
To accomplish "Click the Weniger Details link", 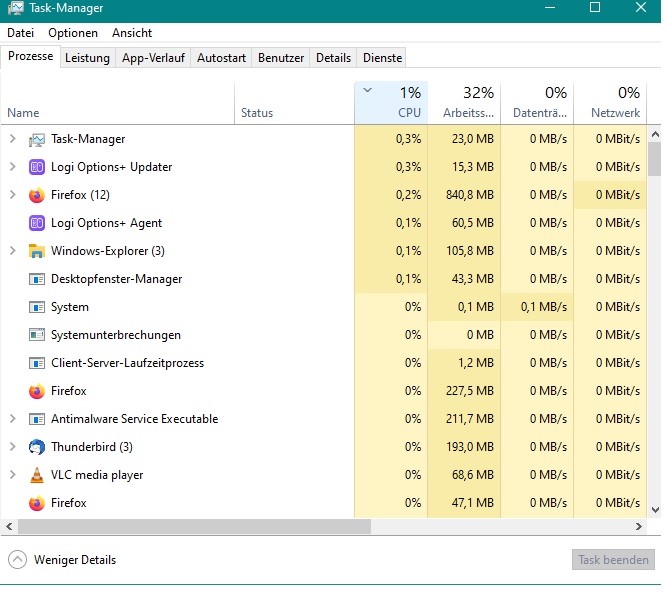I will tap(75, 560).
